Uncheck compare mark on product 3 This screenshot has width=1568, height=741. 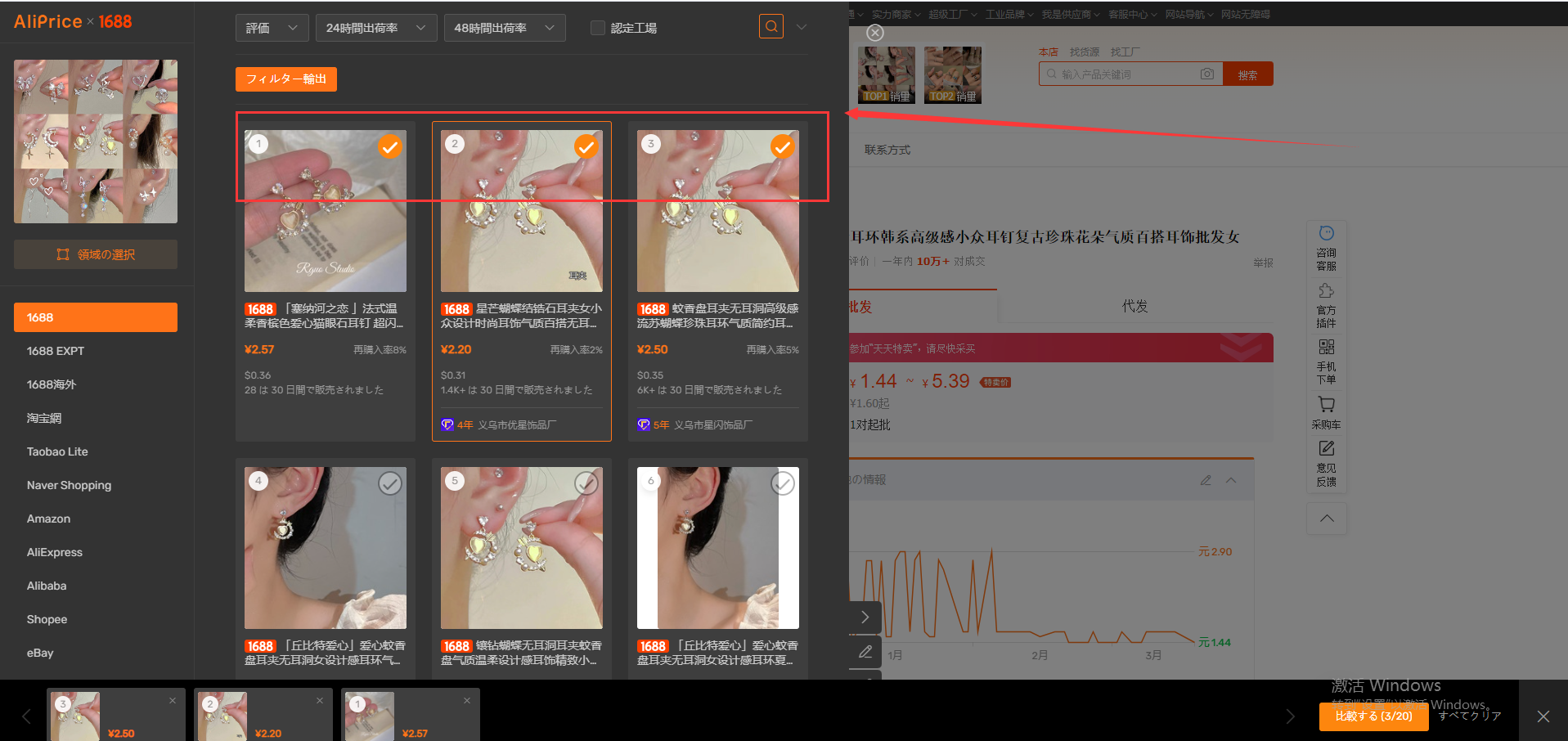783,146
